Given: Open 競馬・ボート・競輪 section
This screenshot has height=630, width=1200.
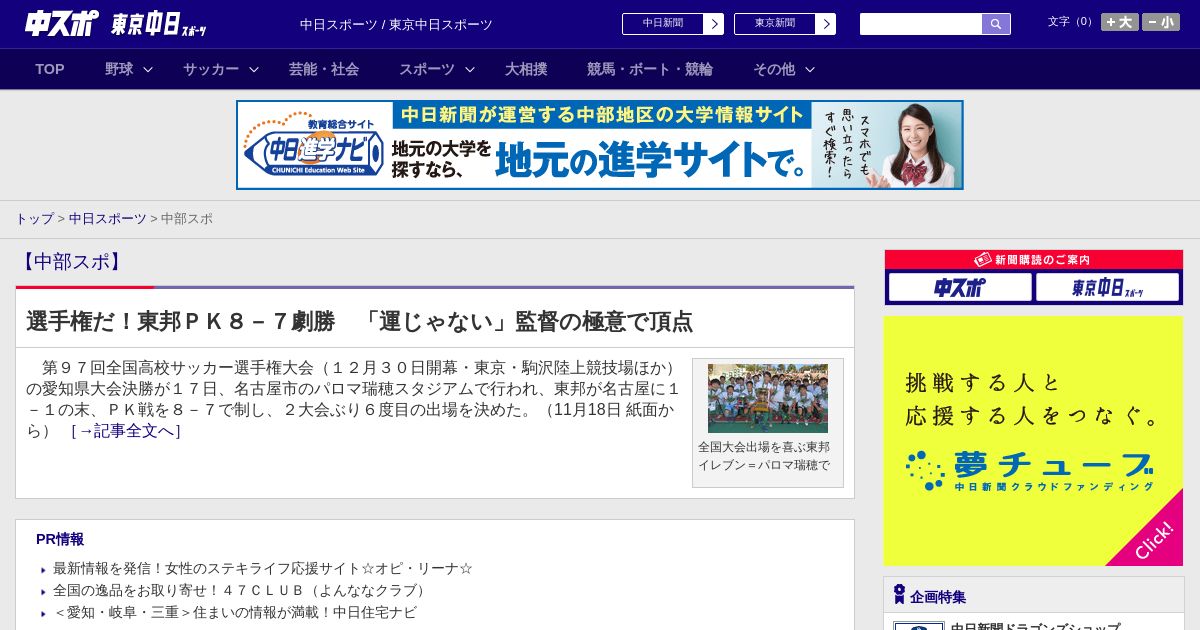Looking at the screenshot, I should point(650,69).
